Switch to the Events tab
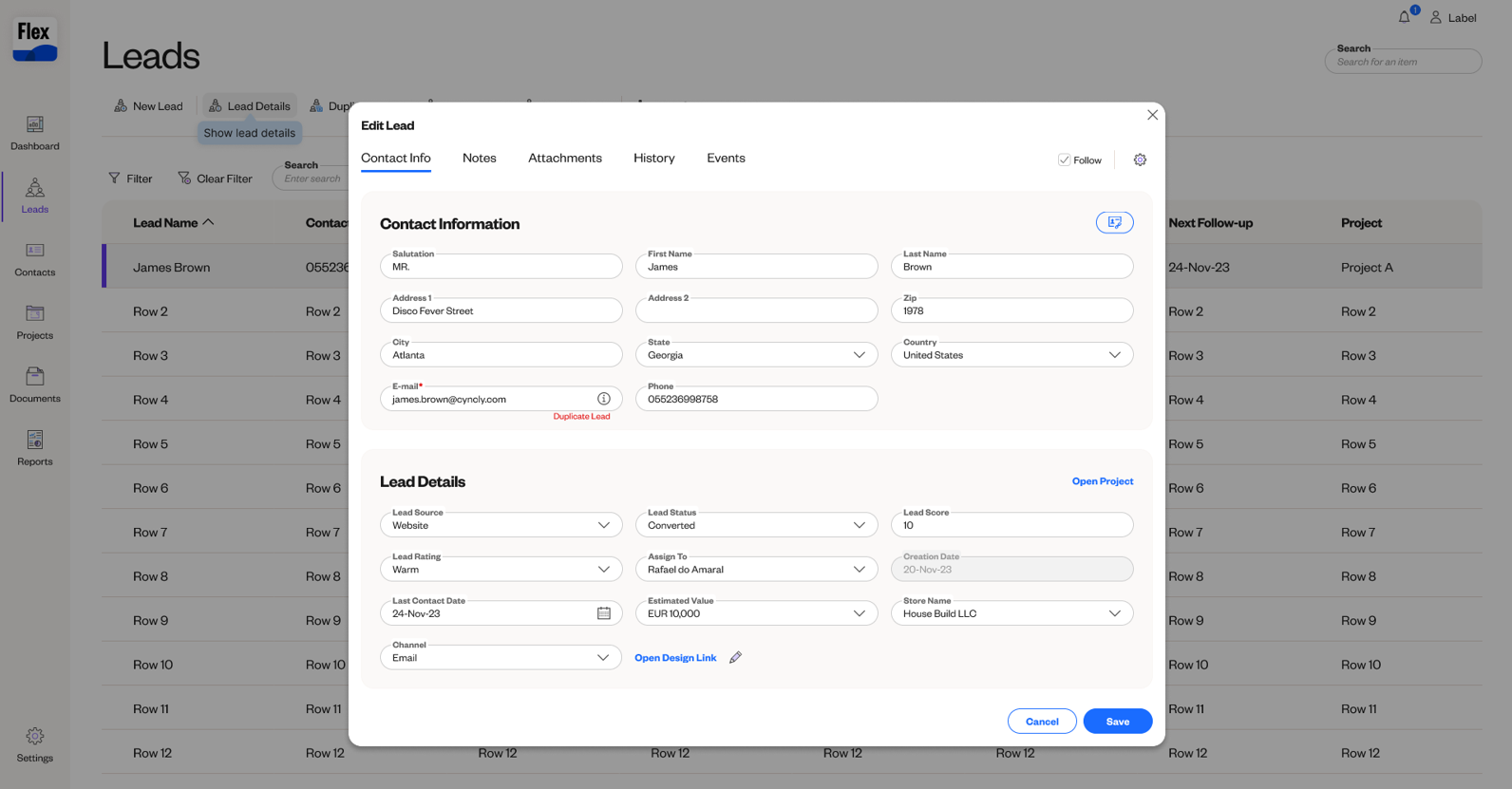The width and height of the screenshot is (1512, 789). (x=726, y=159)
